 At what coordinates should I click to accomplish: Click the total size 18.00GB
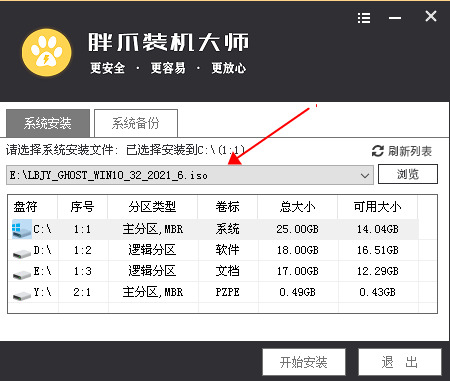click(297, 250)
